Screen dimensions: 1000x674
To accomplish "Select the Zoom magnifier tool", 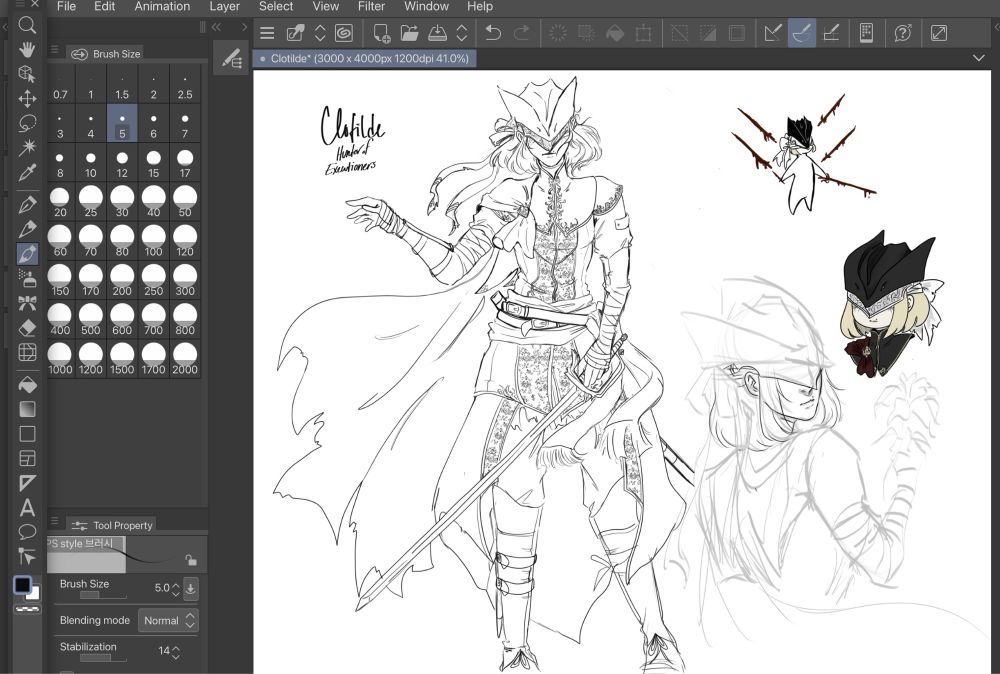I will (27, 25).
